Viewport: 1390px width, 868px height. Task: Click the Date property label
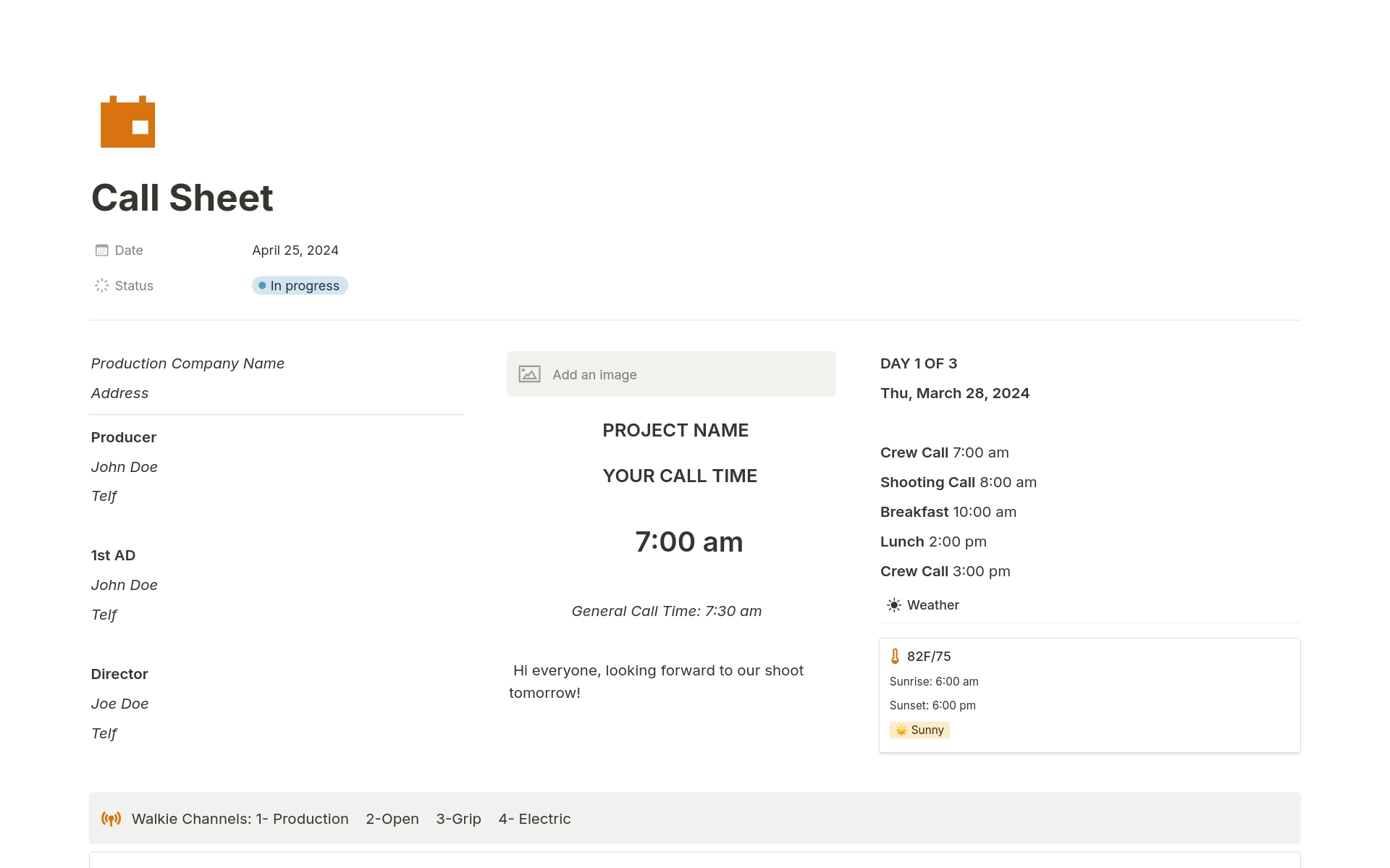point(129,250)
